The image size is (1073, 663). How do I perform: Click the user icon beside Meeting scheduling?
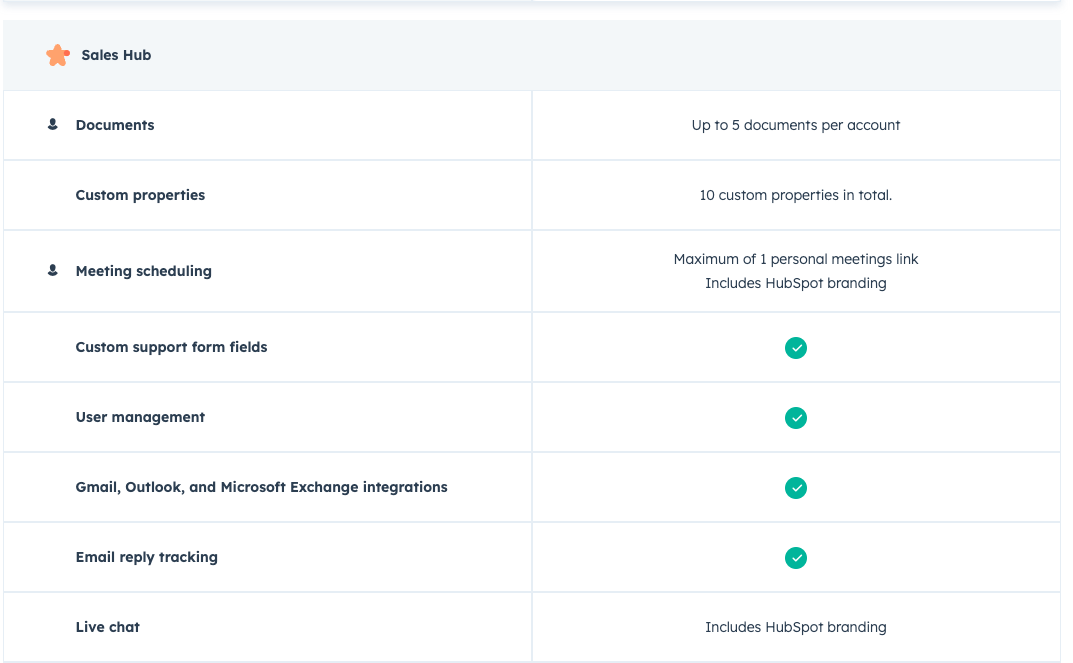53,271
